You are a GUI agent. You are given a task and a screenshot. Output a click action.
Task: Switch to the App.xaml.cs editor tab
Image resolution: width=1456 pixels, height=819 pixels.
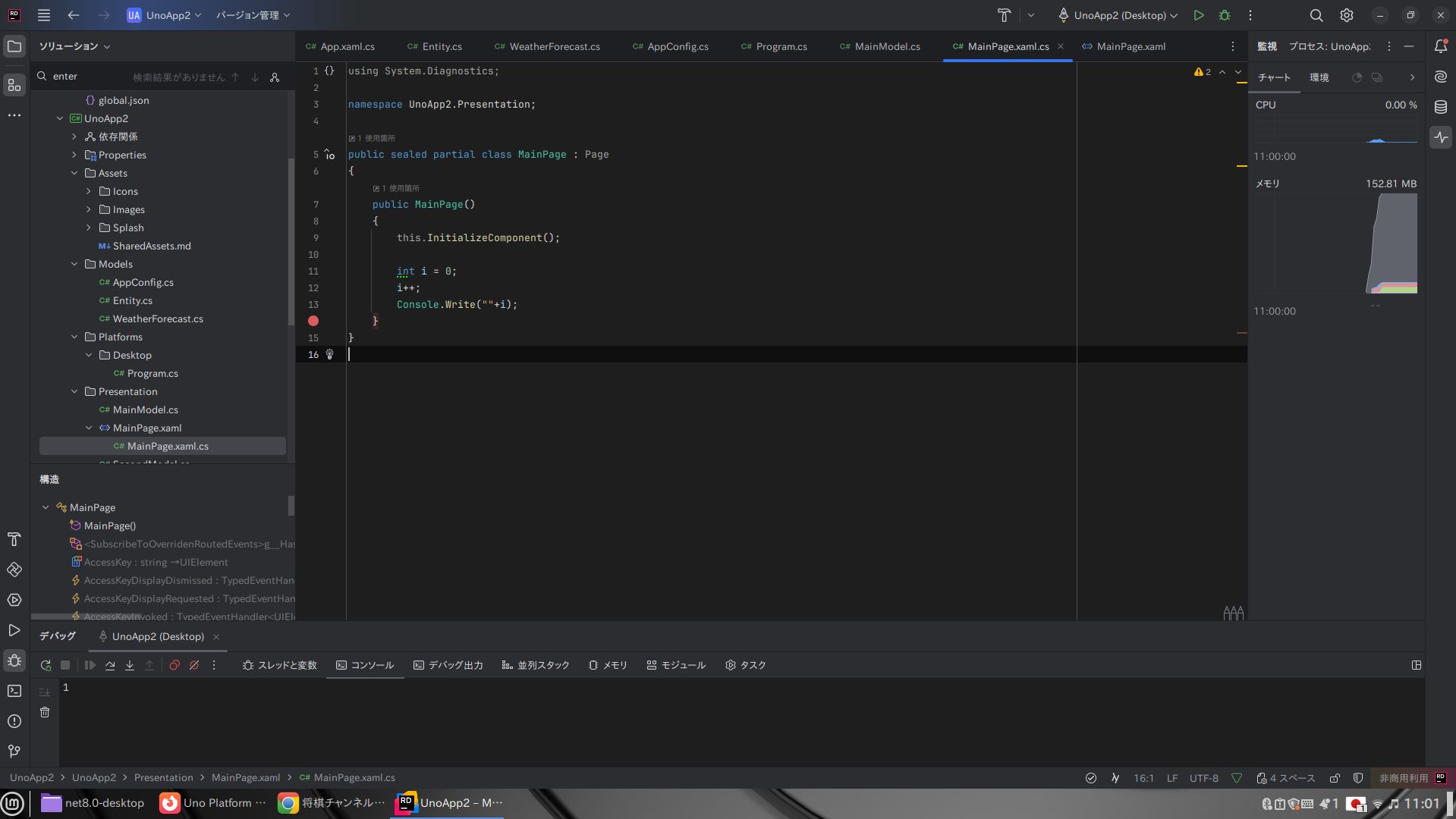pos(340,46)
